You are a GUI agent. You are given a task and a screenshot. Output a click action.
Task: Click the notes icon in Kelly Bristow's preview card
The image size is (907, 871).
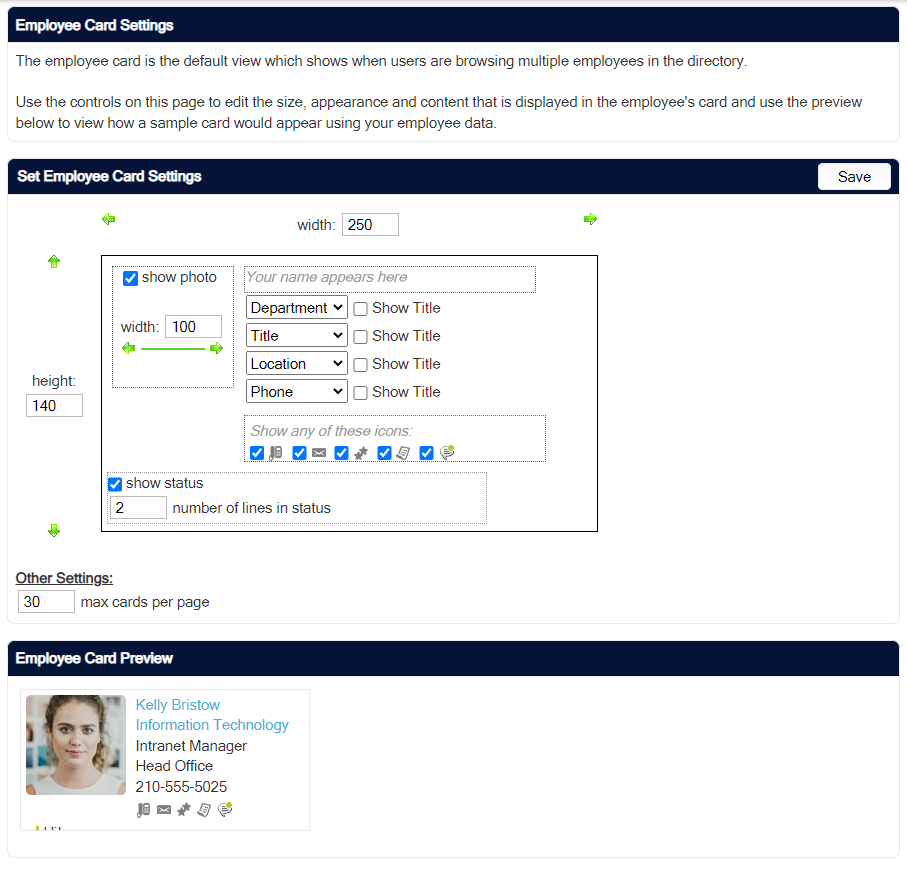click(204, 810)
